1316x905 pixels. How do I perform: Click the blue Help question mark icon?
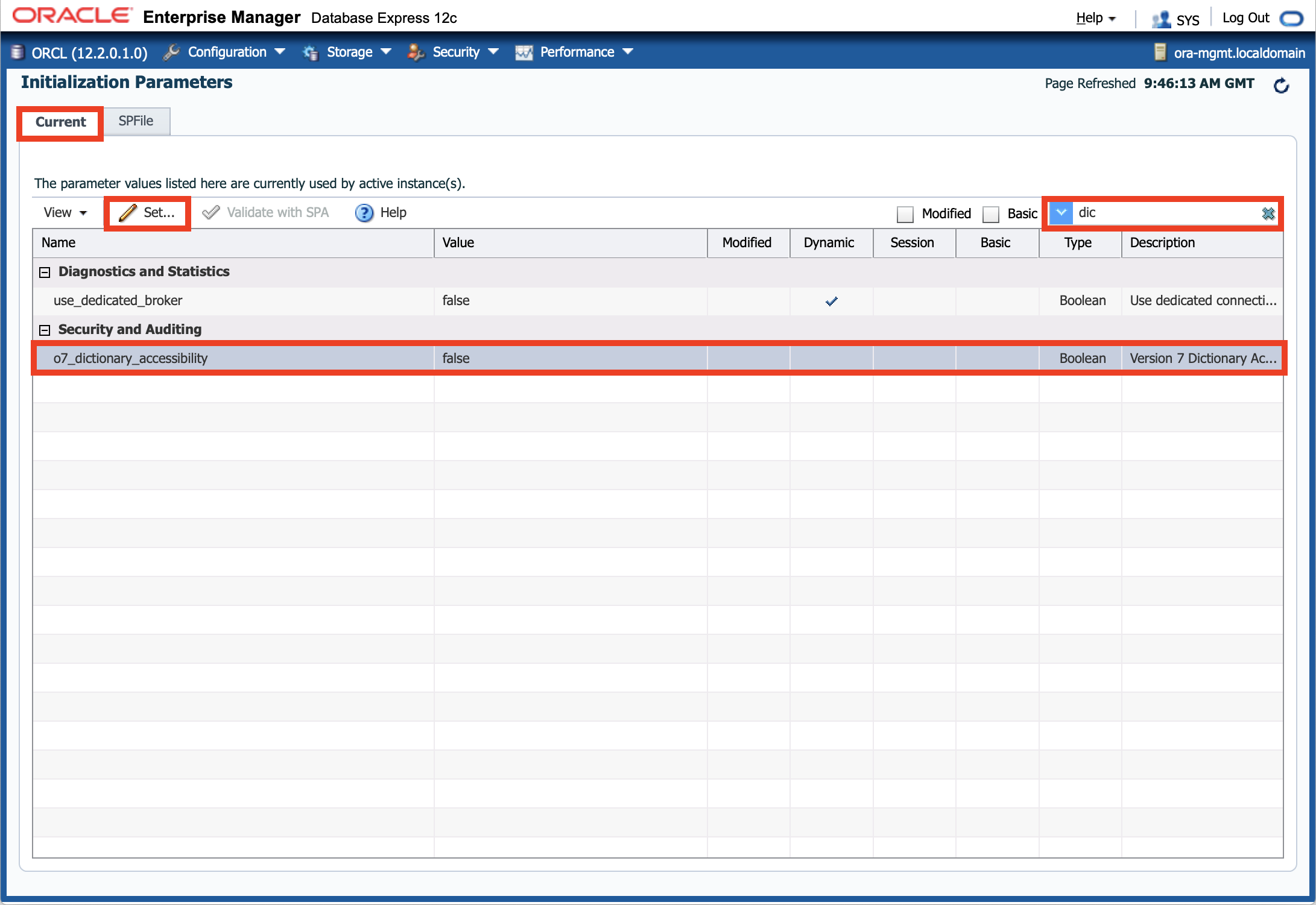pyautogui.click(x=364, y=213)
